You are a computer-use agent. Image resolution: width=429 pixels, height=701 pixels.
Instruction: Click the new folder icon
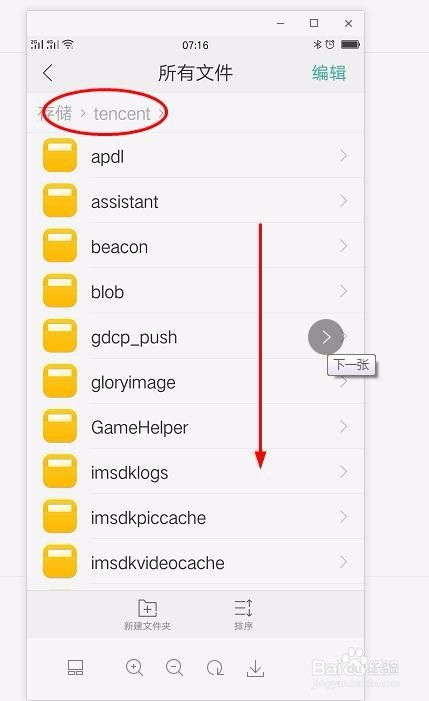(147, 608)
